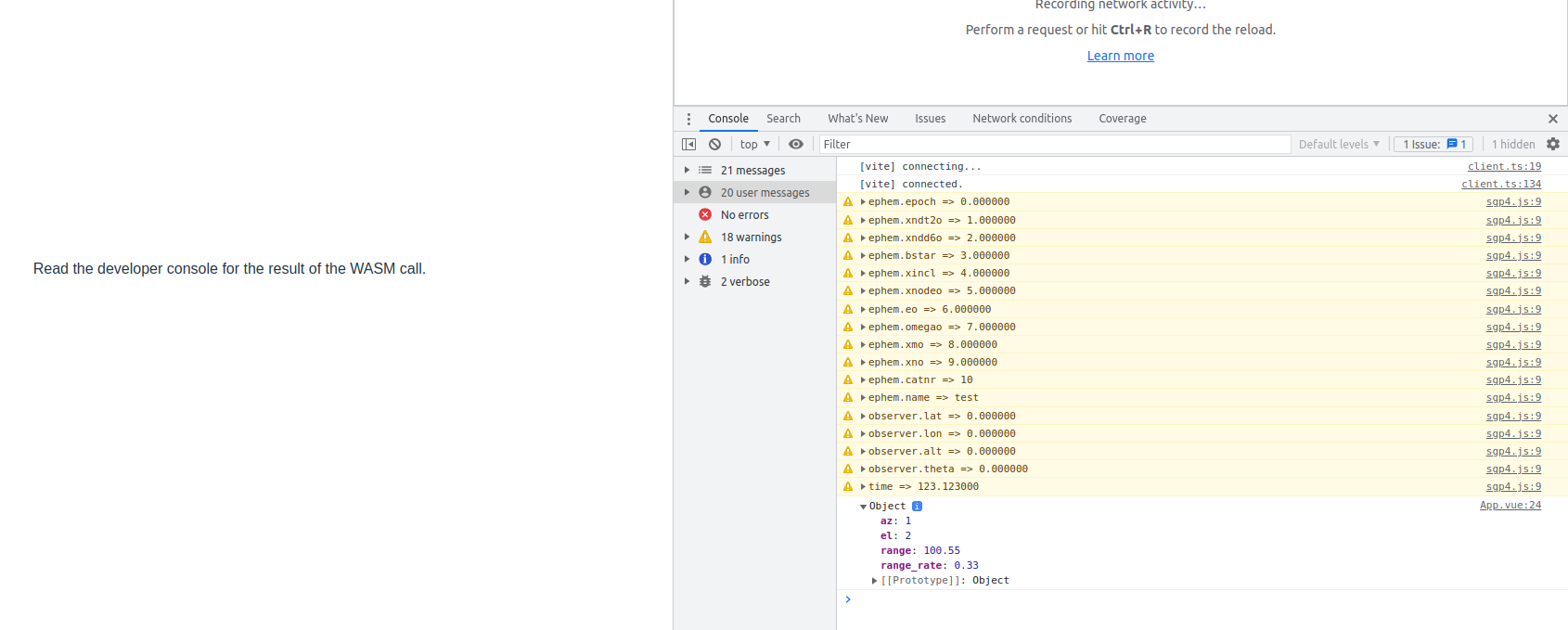Click the [vite] connected. message

click(911, 185)
